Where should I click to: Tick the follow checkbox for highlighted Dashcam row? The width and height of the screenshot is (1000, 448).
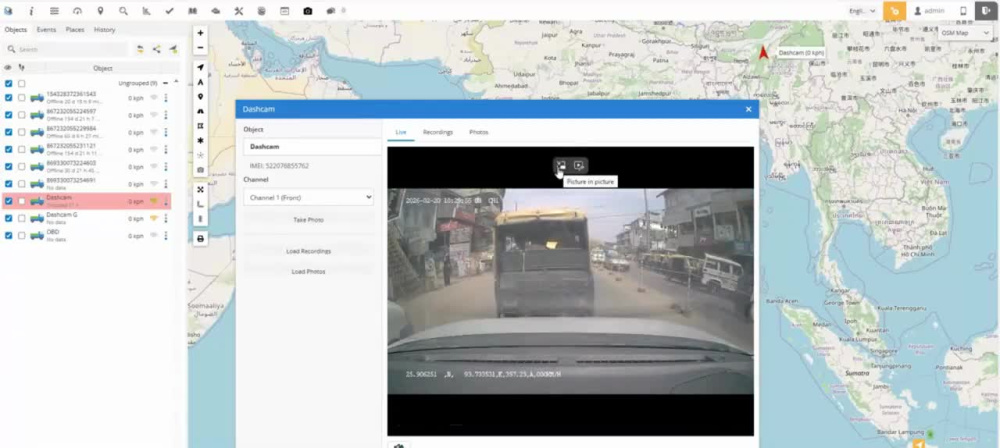click(22, 201)
